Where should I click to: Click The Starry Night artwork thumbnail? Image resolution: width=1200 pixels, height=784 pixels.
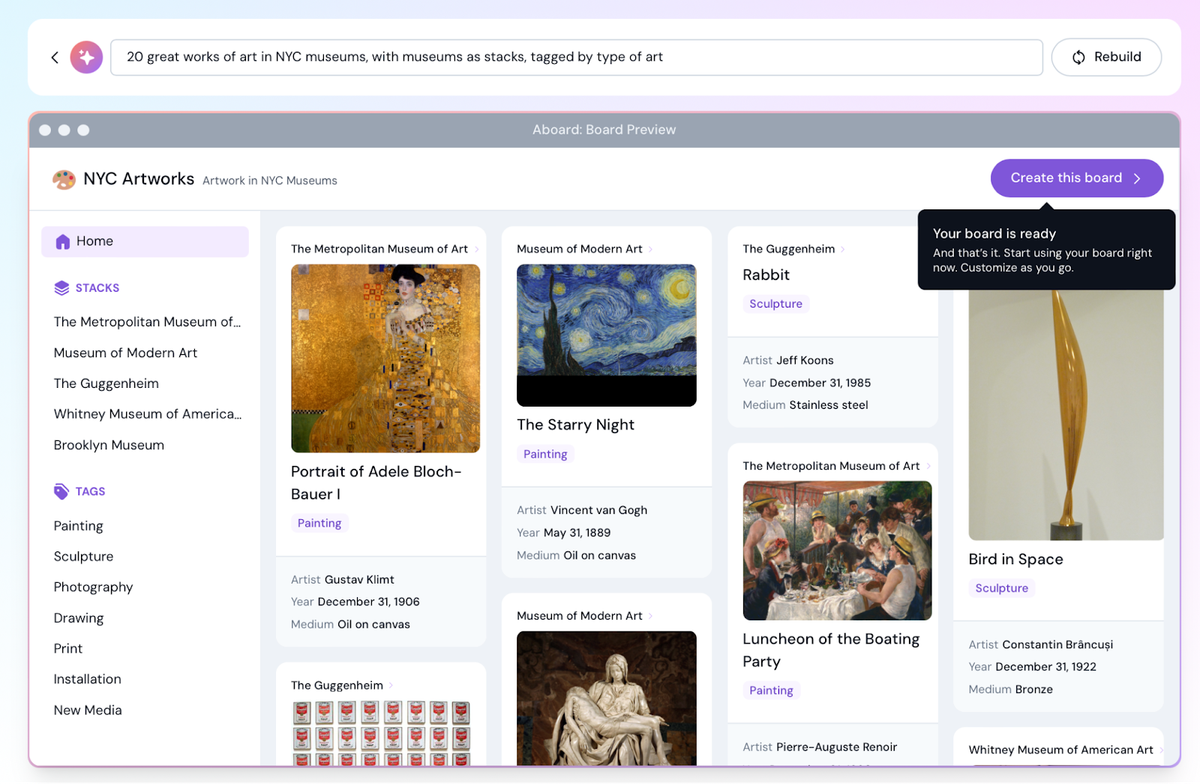(606, 335)
